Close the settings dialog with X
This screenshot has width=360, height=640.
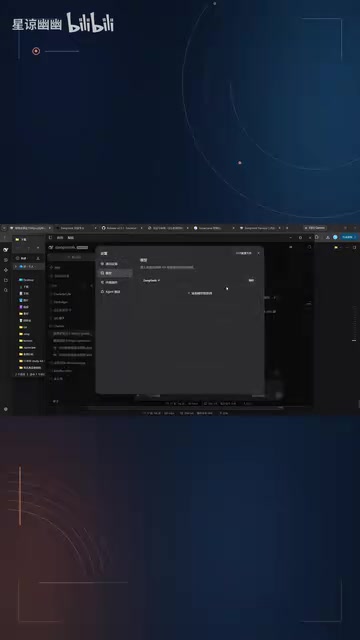tap(258, 253)
